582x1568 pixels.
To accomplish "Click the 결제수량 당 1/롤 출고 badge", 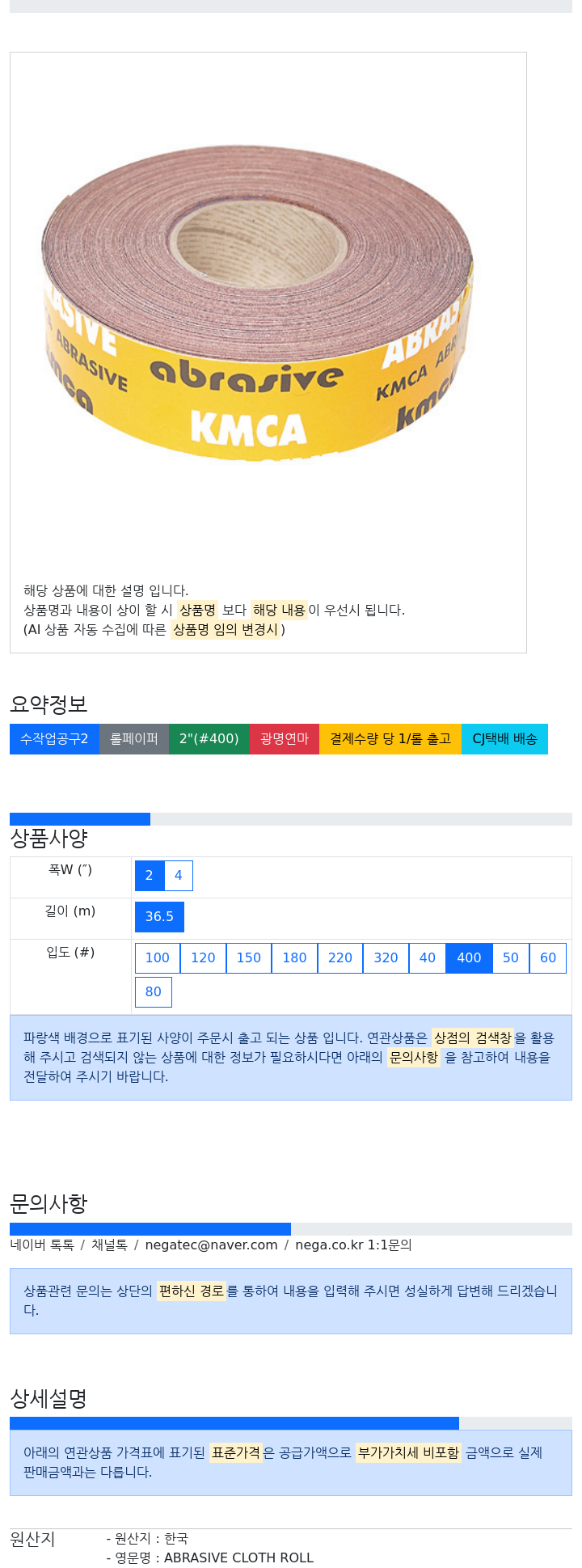I will point(390,739).
